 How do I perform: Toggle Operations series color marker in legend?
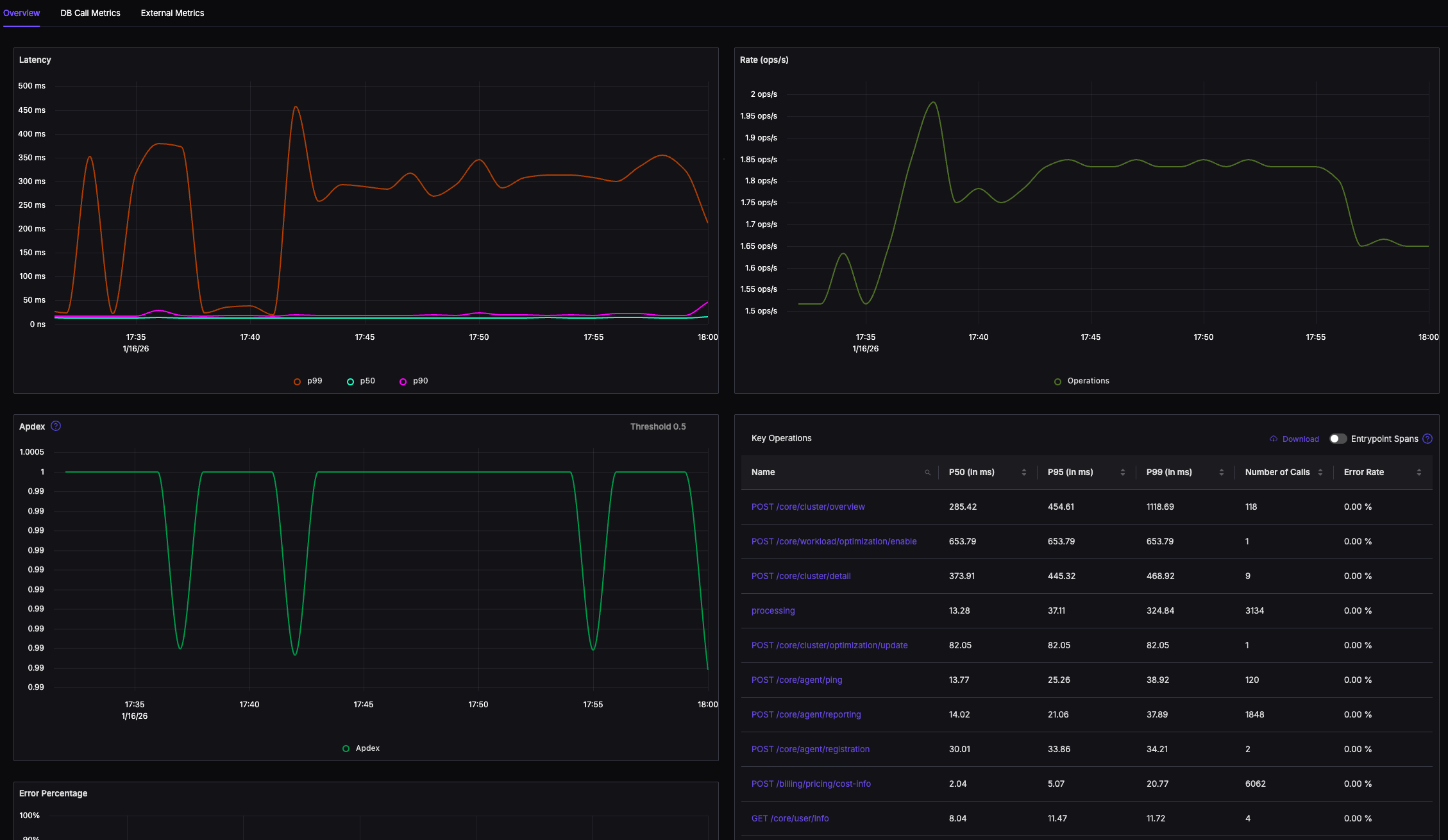1057,382
